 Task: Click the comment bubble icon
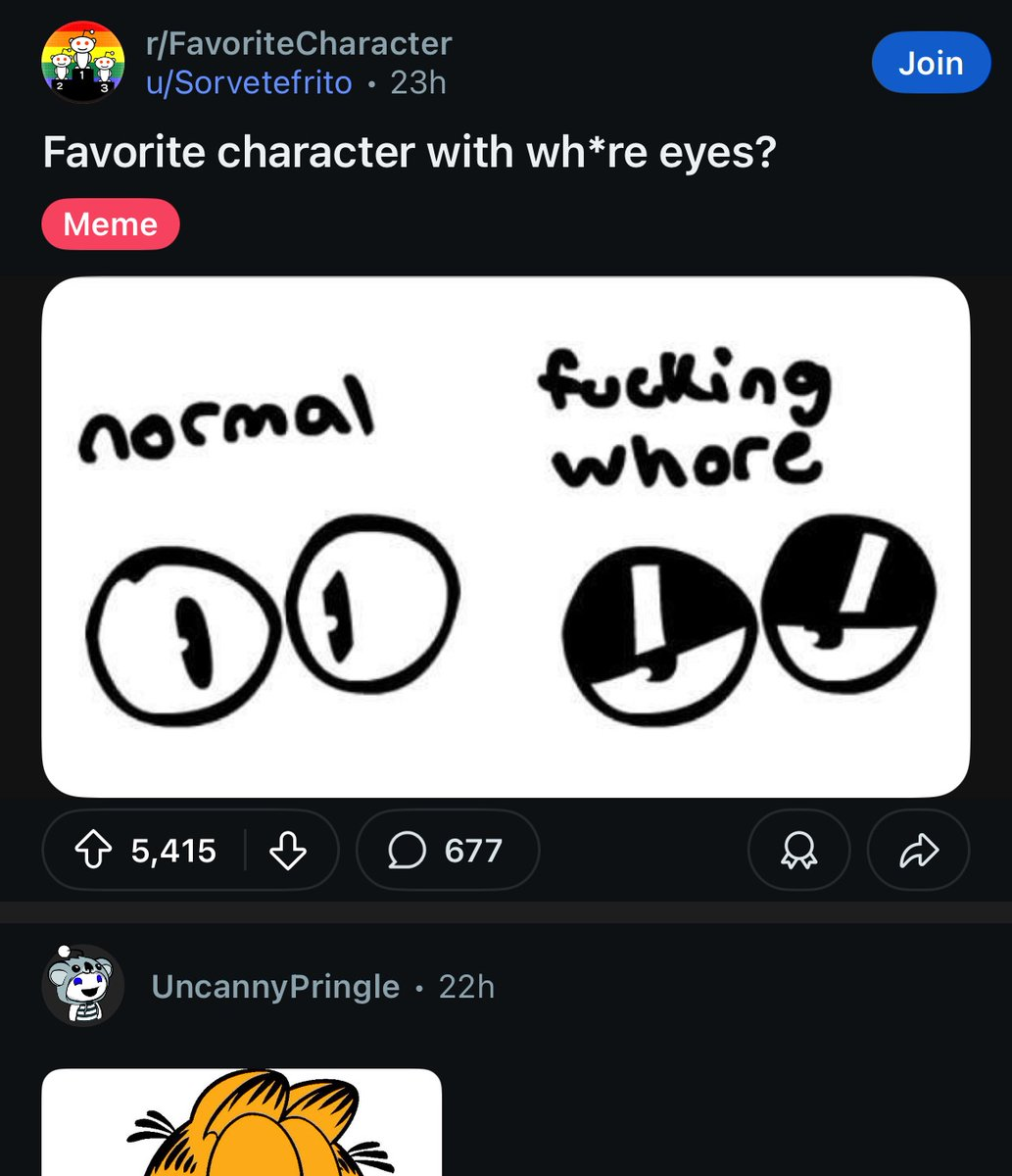click(x=407, y=850)
